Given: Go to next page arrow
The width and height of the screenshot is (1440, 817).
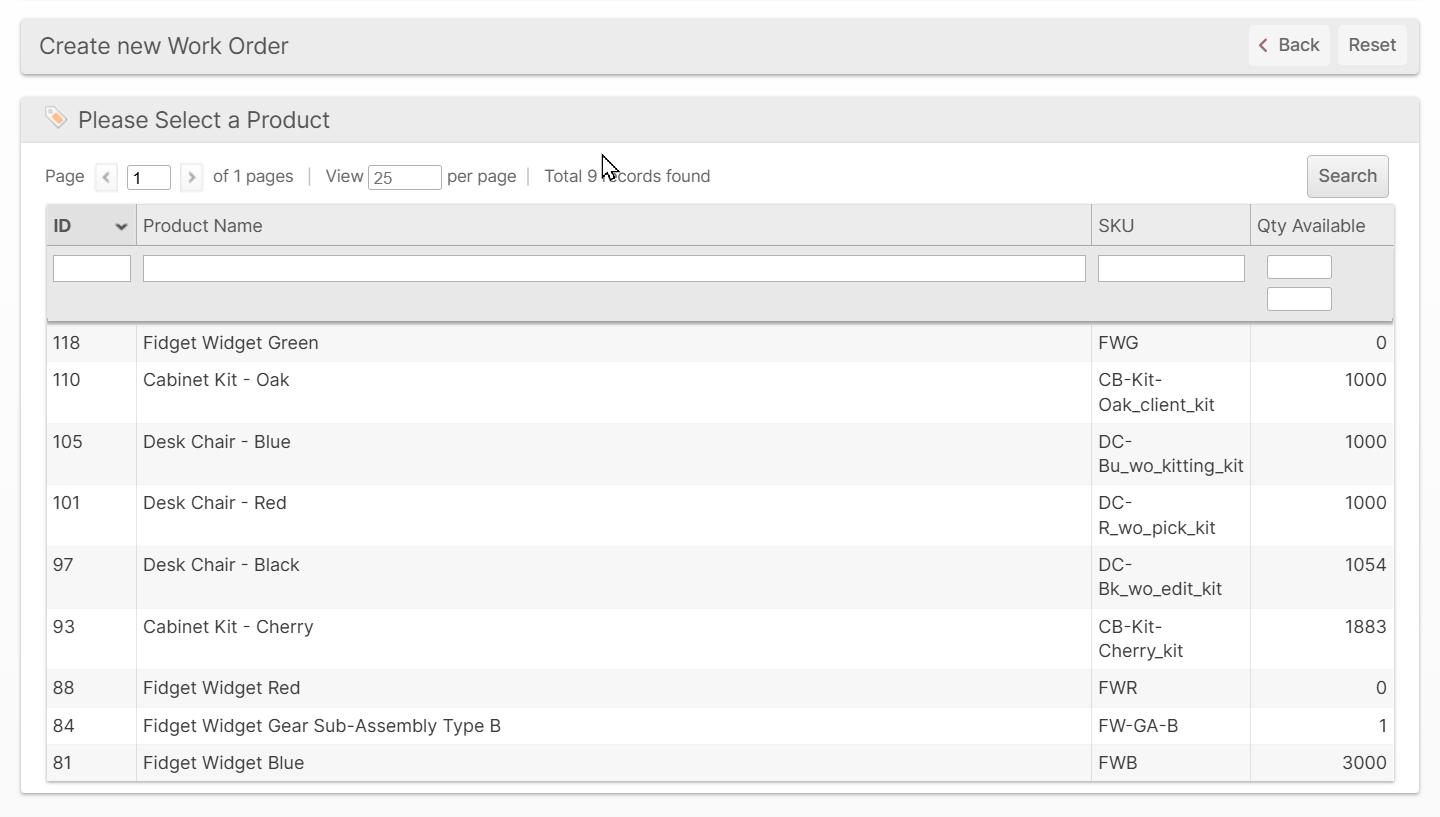Looking at the screenshot, I should coord(191,177).
